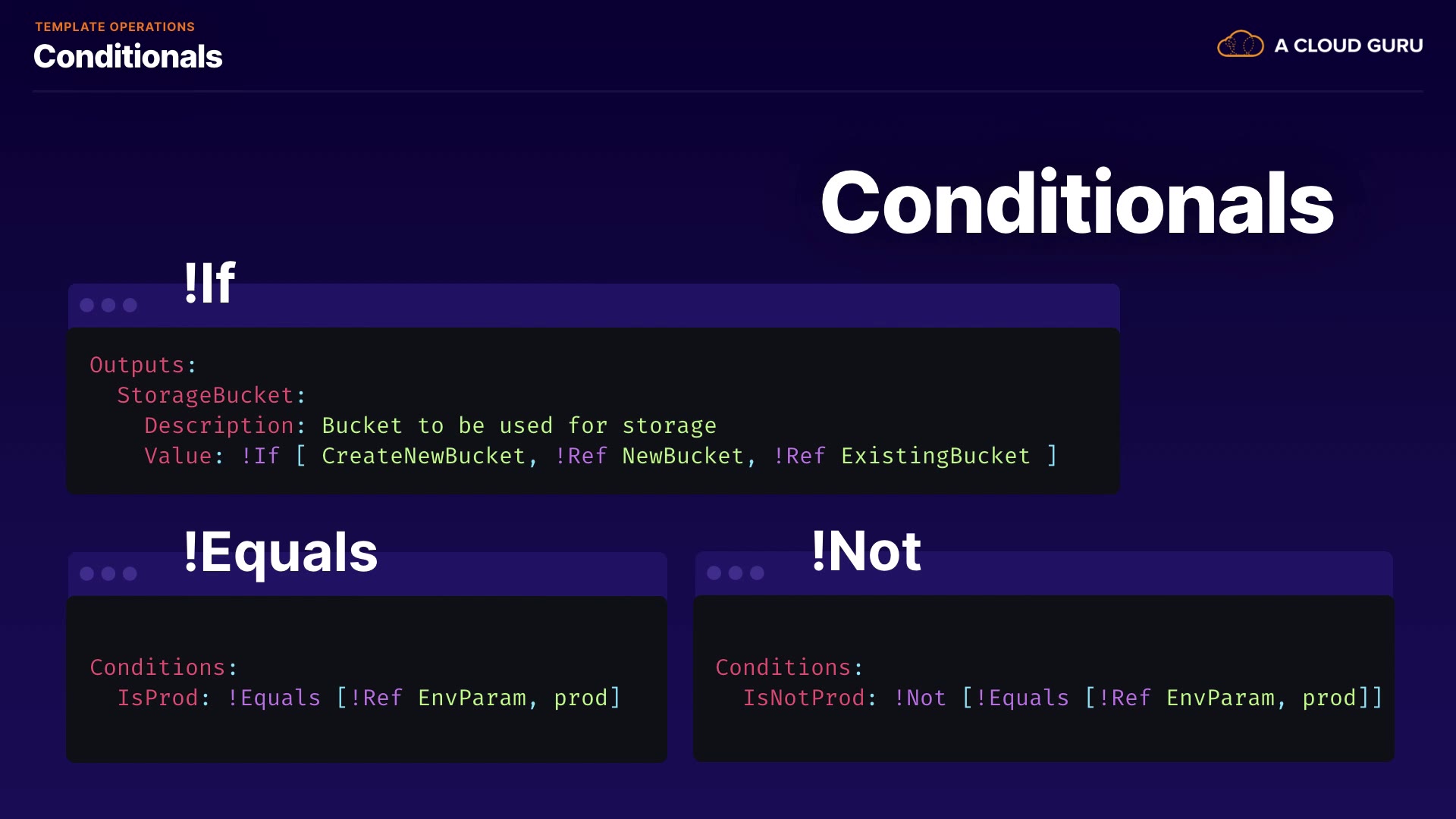This screenshot has width=1456, height=819.
Task: Click the orange "TEMPLATE OPERATIONS" label
Action: (115, 27)
